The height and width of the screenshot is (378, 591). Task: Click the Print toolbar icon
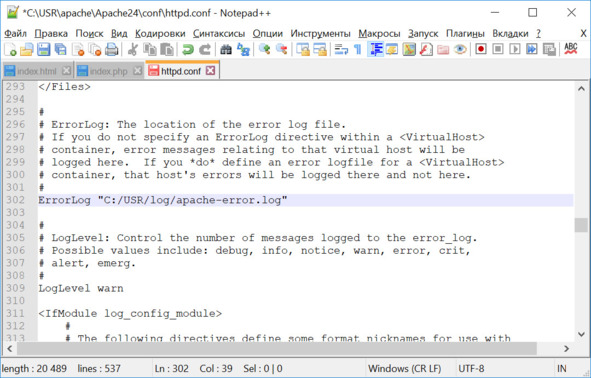(x=112, y=49)
